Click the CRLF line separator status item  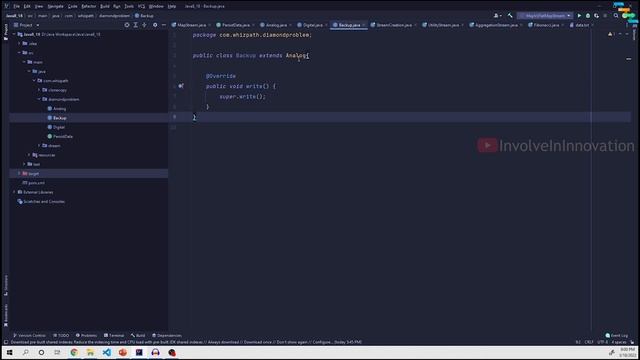point(589,342)
